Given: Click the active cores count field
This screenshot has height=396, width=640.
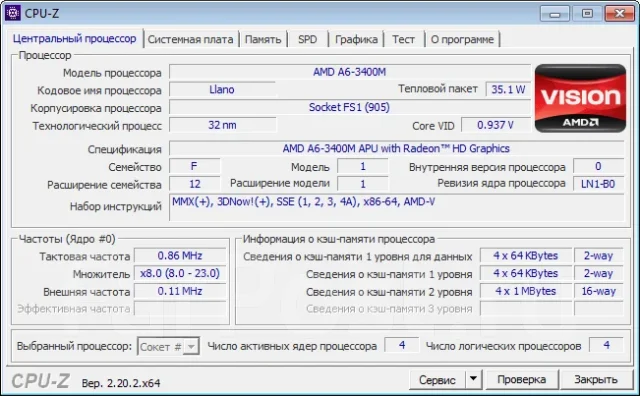Looking at the screenshot, I should pos(402,345).
